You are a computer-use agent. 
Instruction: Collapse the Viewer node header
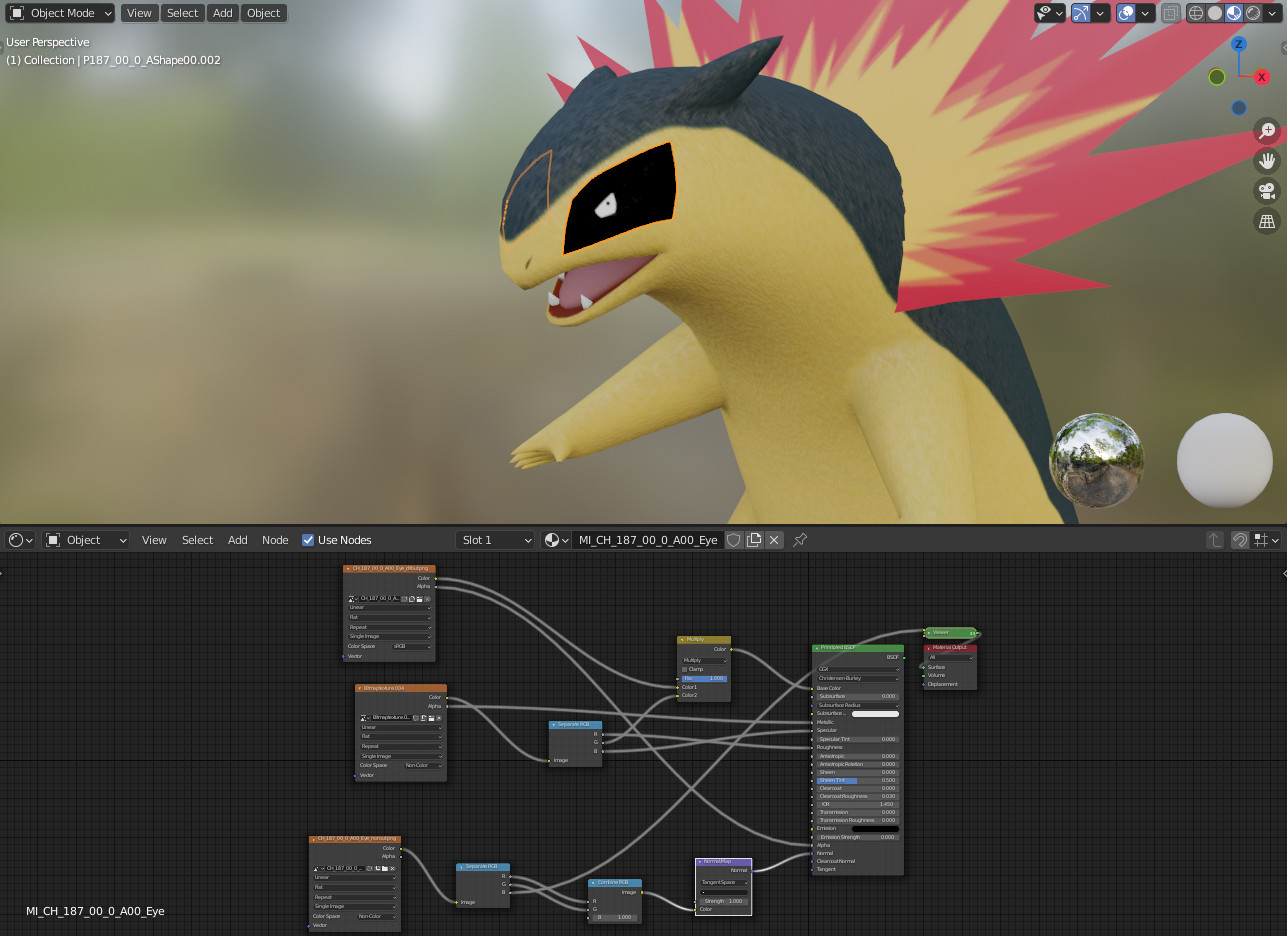tap(929, 632)
